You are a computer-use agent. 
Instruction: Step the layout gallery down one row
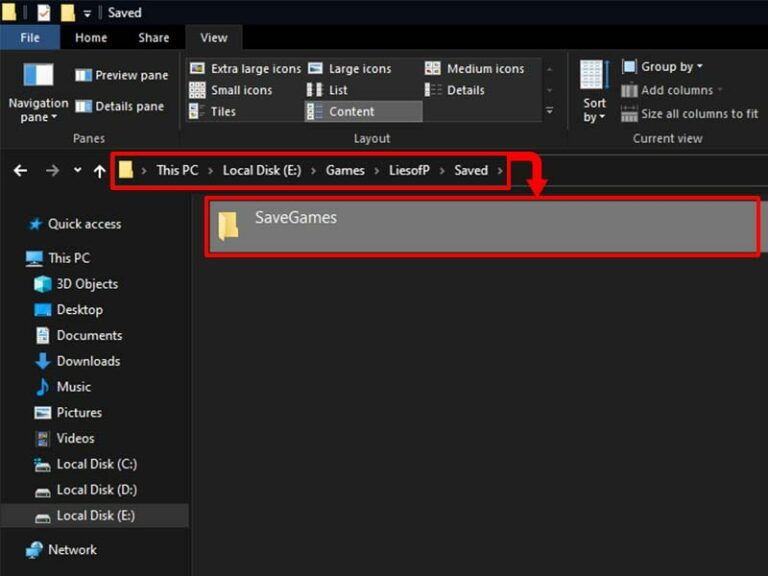click(550, 90)
